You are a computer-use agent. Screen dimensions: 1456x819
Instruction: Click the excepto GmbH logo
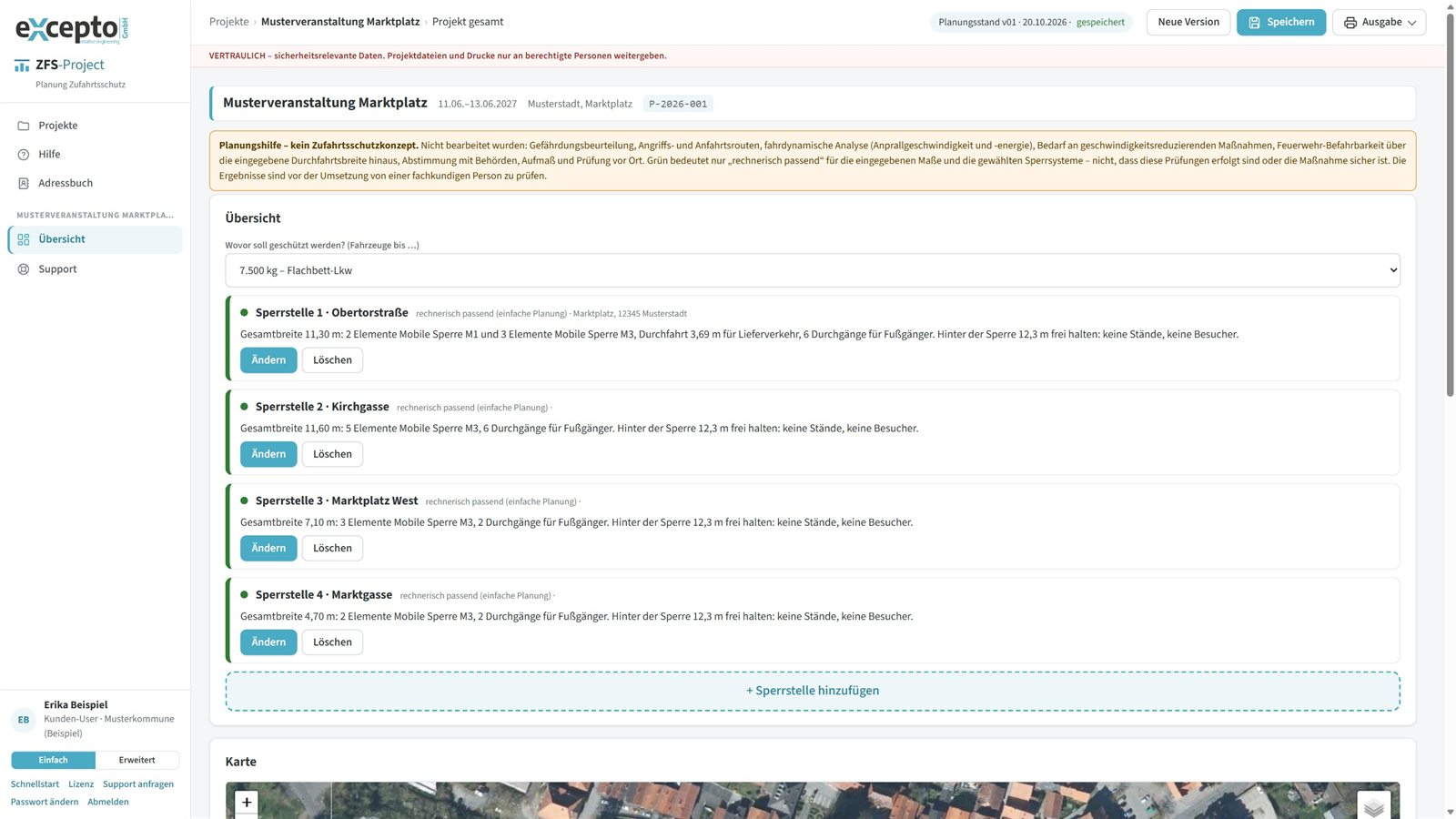pos(72,30)
